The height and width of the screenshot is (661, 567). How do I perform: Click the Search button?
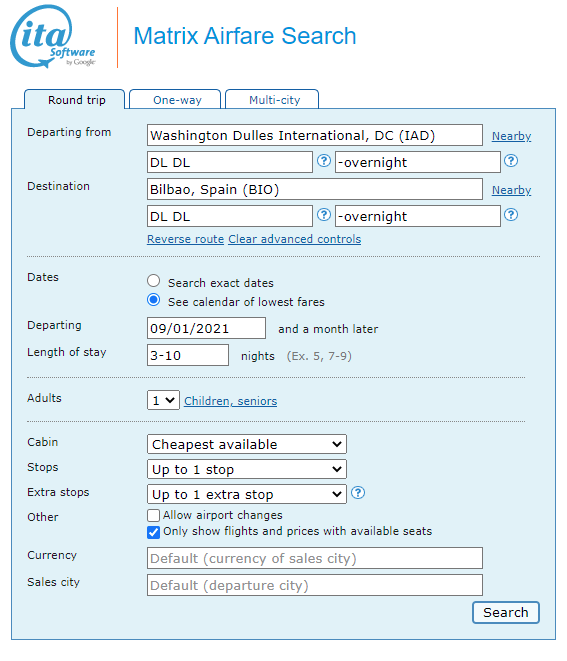click(505, 612)
